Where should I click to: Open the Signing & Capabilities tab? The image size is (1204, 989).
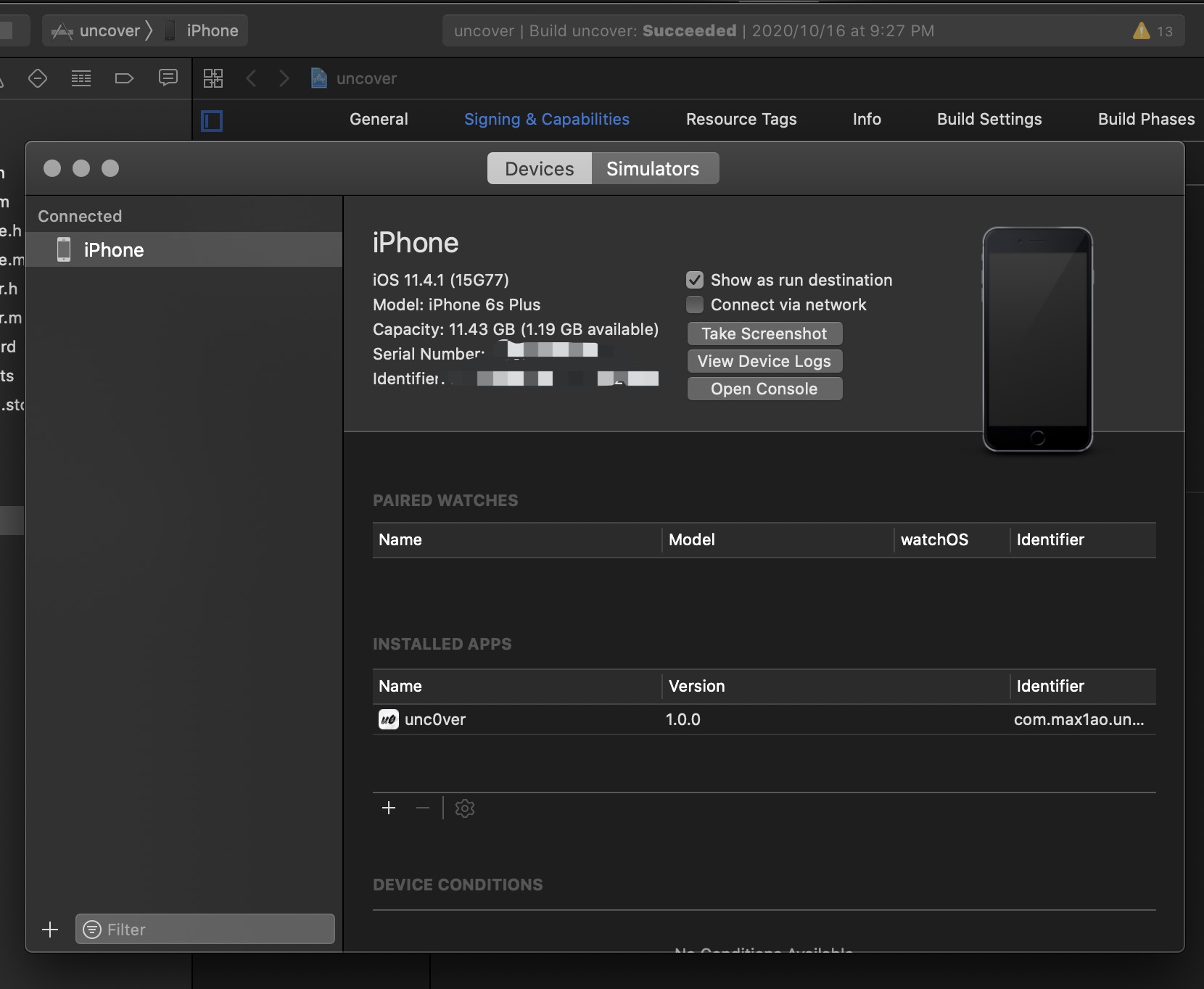coord(547,119)
